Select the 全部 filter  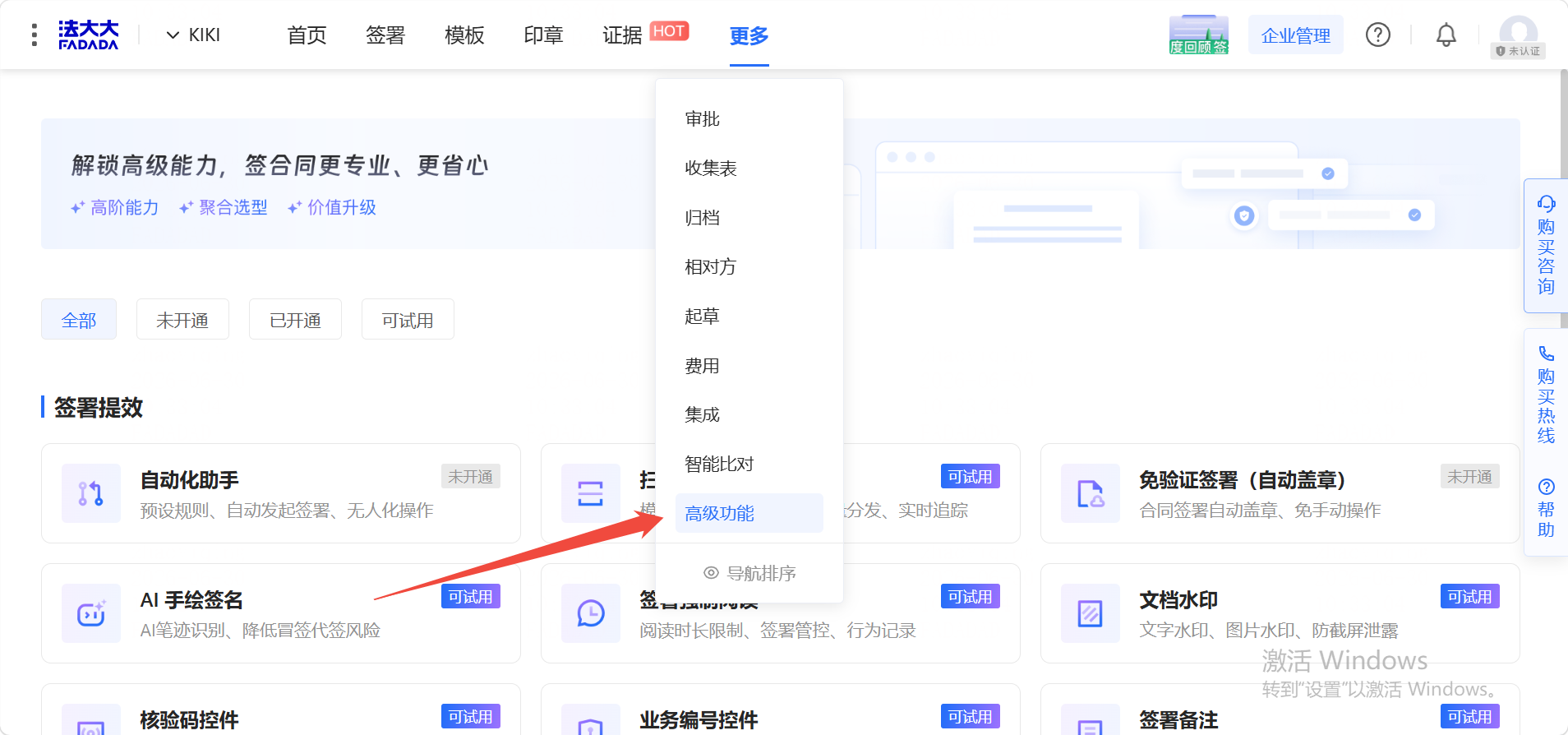click(79, 320)
